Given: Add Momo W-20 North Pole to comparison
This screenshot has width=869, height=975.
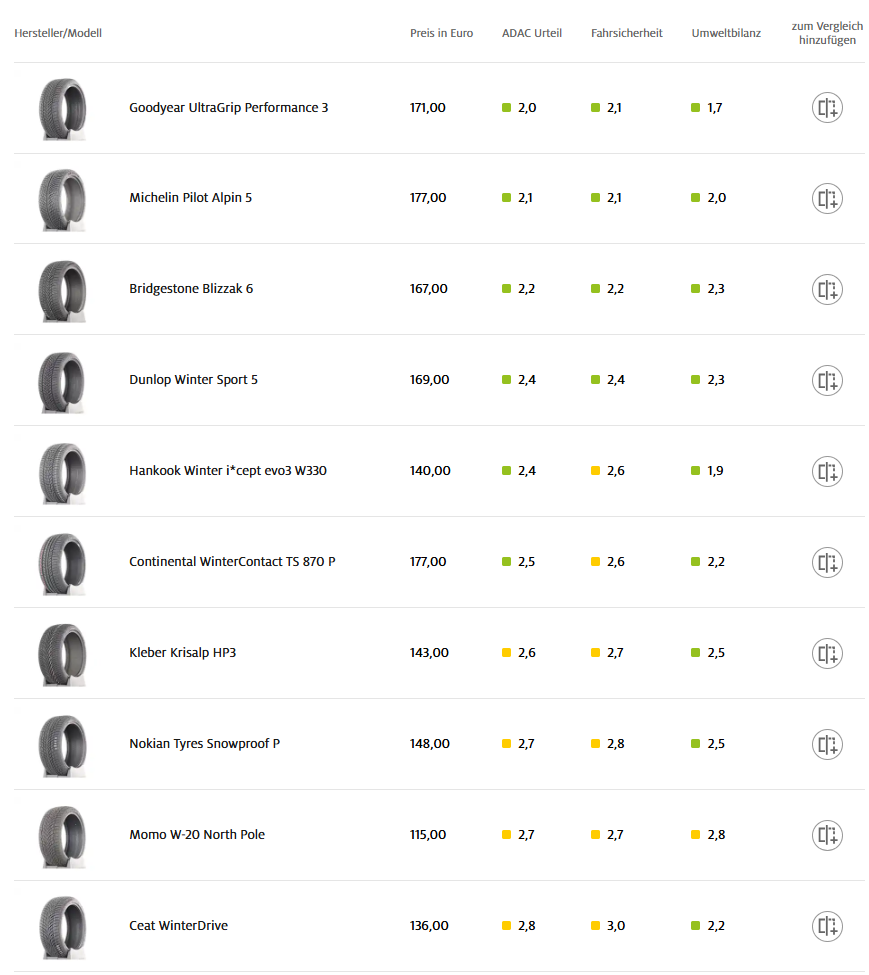Looking at the screenshot, I should (x=827, y=835).
